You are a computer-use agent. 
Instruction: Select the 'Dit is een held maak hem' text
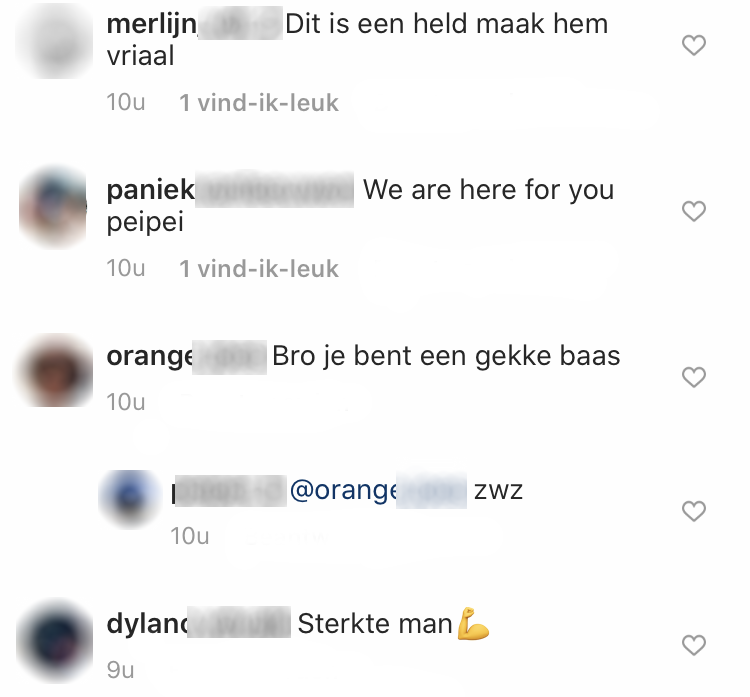click(x=447, y=24)
